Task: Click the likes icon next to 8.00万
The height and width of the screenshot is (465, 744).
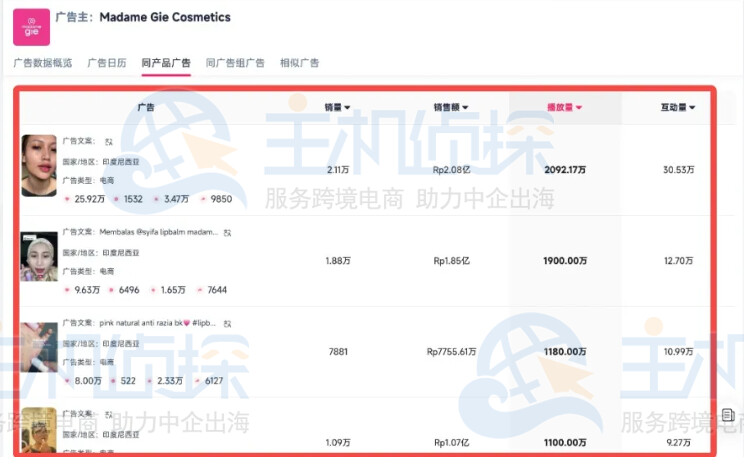Action: pos(67,381)
